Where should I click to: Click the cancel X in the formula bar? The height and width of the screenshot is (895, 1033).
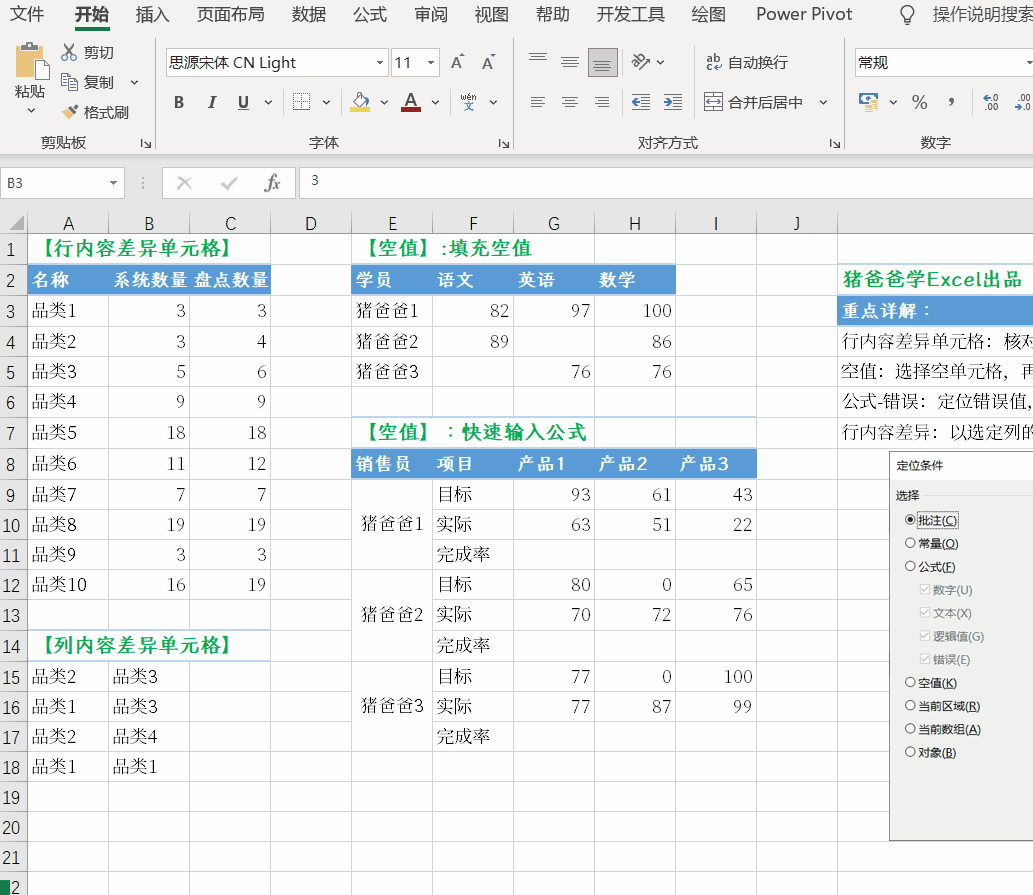tap(184, 183)
